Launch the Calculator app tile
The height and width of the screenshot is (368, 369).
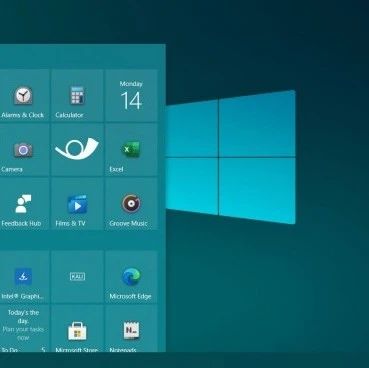click(77, 96)
